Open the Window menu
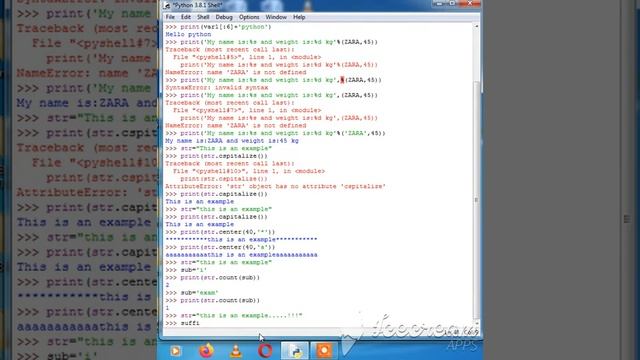 coord(276,17)
